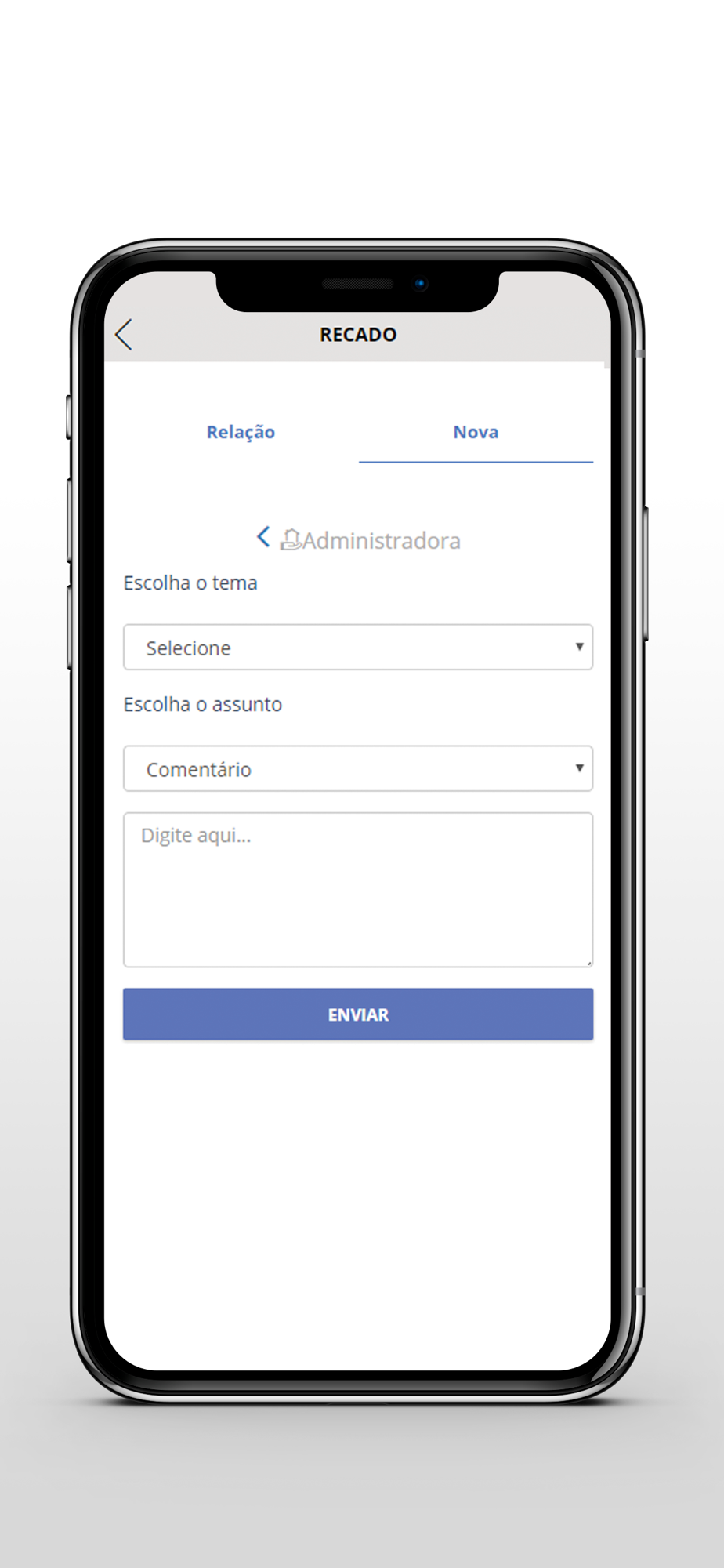Click the Comentário dropdown arrow
This screenshot has width=724, height=1568.
pyautogui.click(x=579, y=768)
